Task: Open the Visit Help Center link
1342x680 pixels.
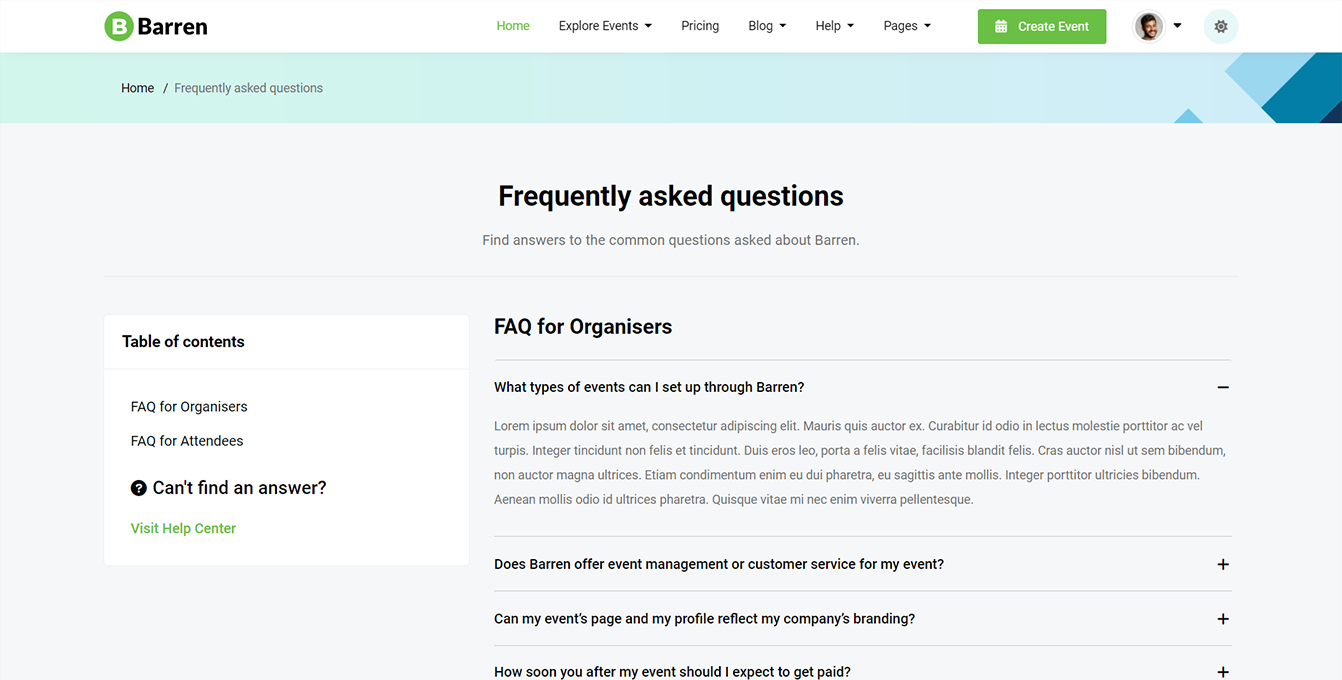Action: pyautogui.click(x=183, y=529)
